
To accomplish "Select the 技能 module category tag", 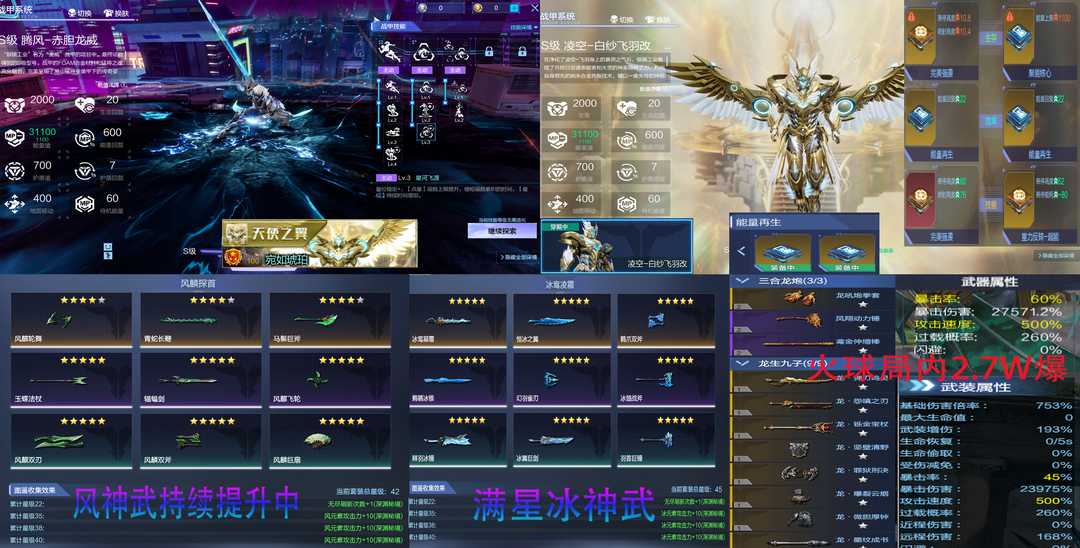I will click(990, 204).
